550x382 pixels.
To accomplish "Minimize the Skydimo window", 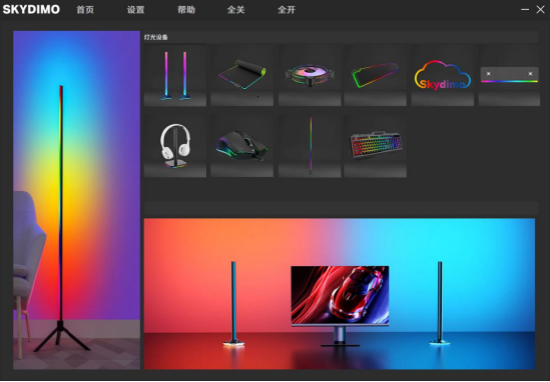I will click(x=525, y=9).
